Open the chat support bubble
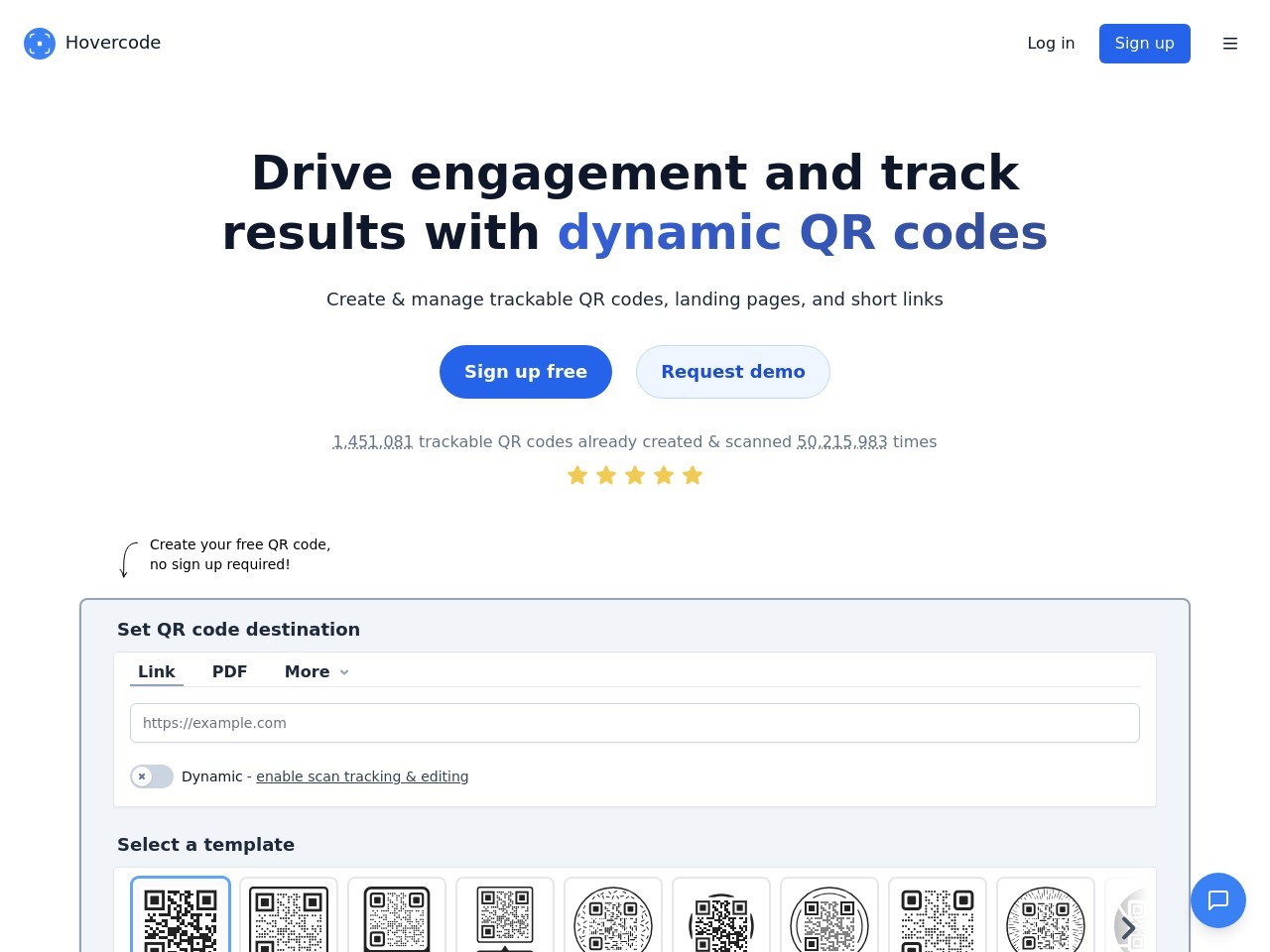This screenshot has height=952, width=1270. [x=1218, y=900]
